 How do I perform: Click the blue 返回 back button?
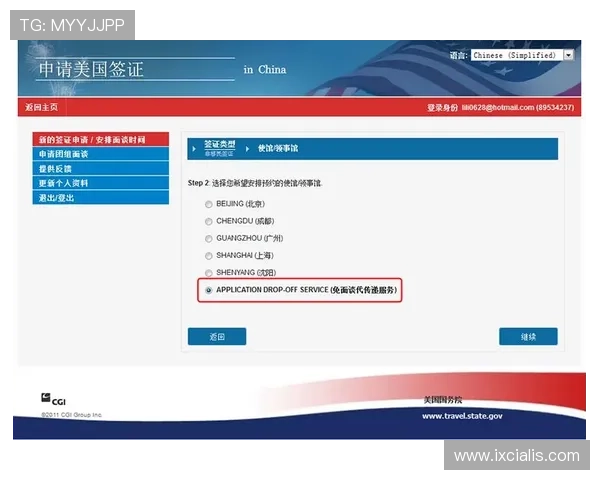pyautogui.click(x=217, y=336)
